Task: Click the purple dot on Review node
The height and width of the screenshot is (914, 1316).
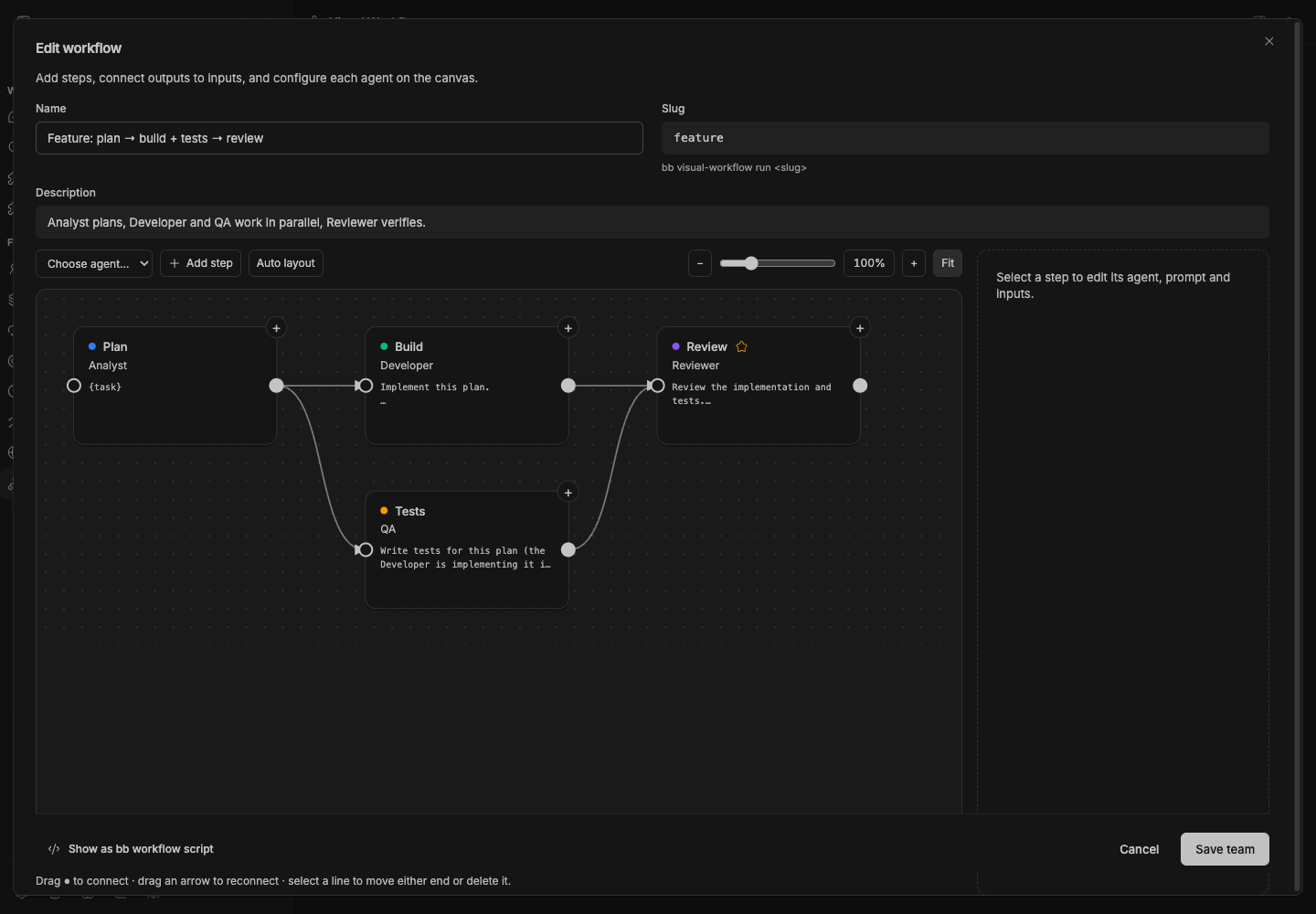Action: click(675, 346)
